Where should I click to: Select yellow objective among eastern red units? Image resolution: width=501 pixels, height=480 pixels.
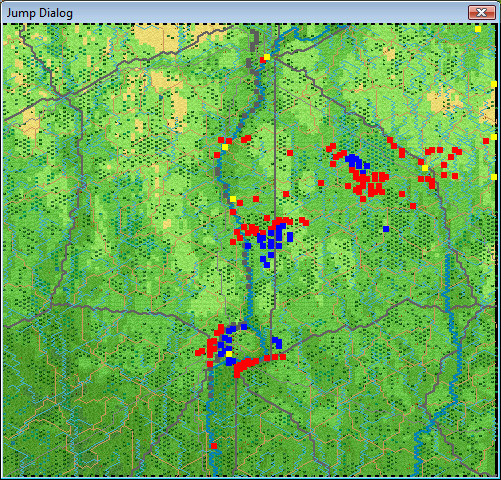(x=425, y=168)
